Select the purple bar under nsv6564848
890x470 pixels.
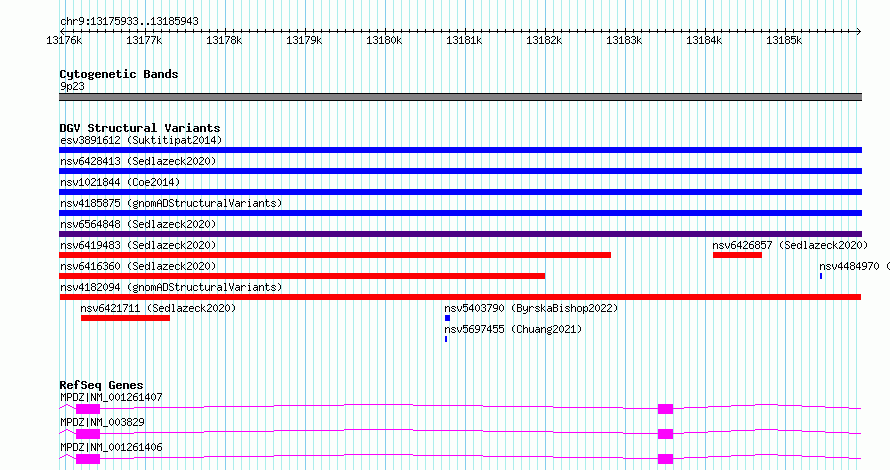click(460, 234)
